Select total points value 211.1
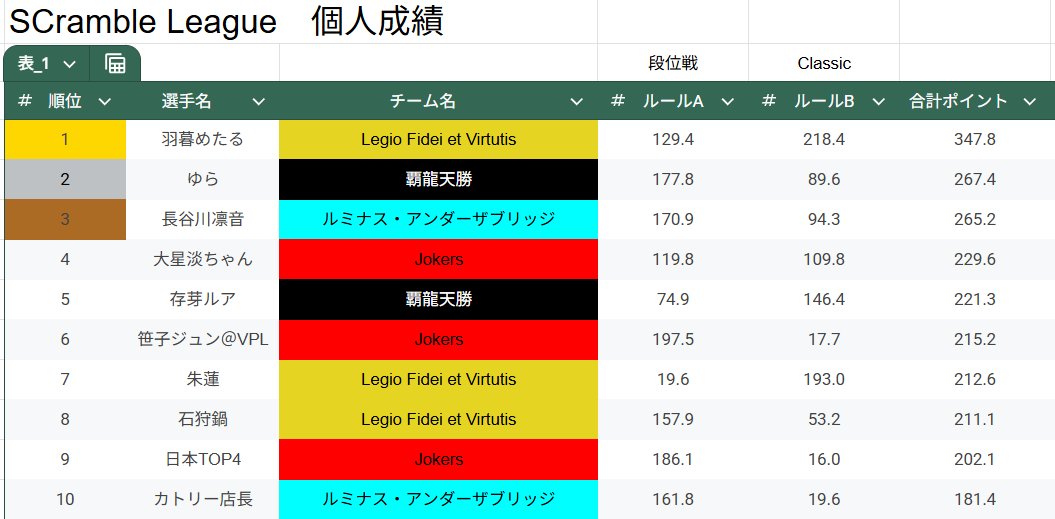1055x519 pixels. click(976, 419)
